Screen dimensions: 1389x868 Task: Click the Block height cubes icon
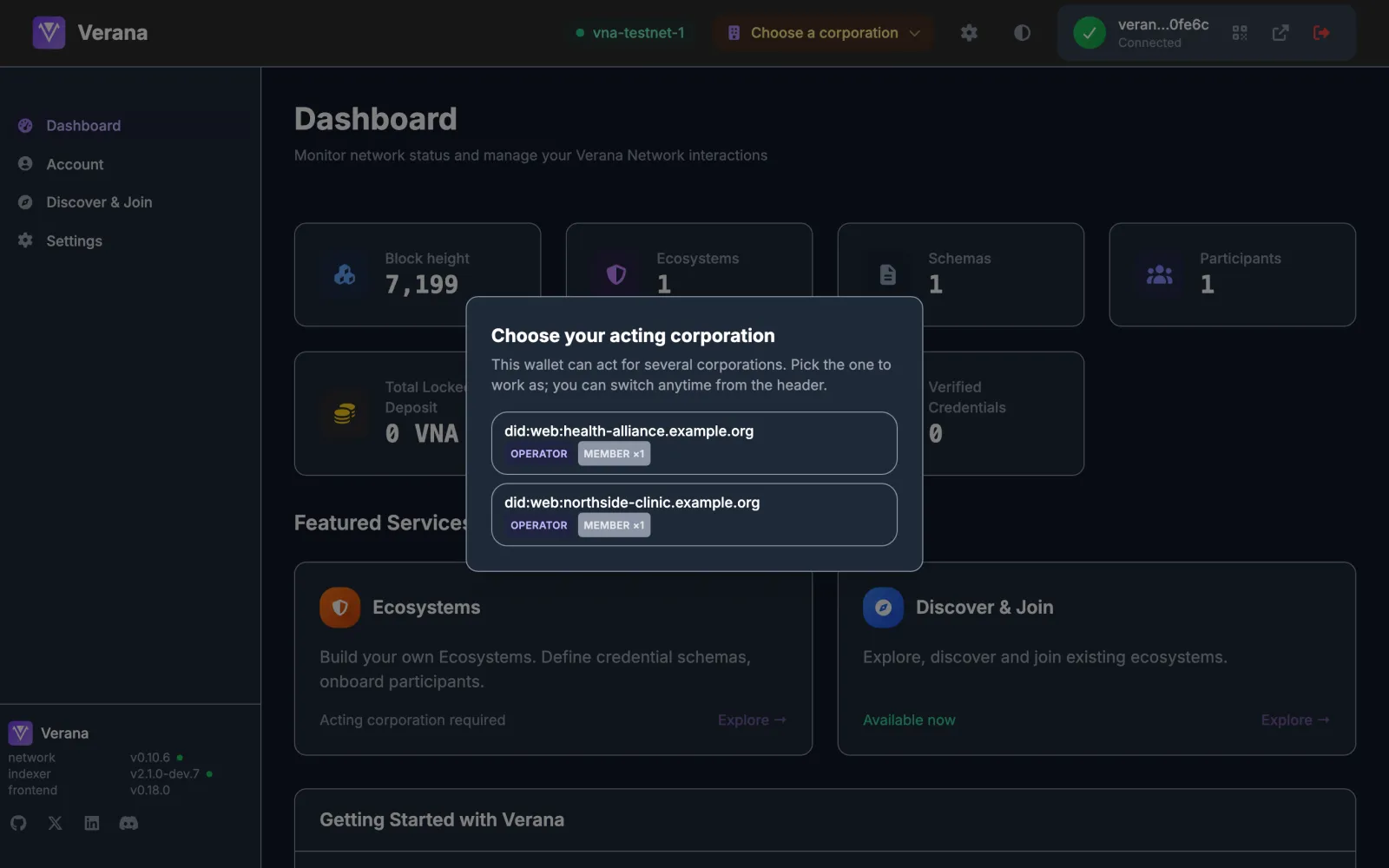345,275
